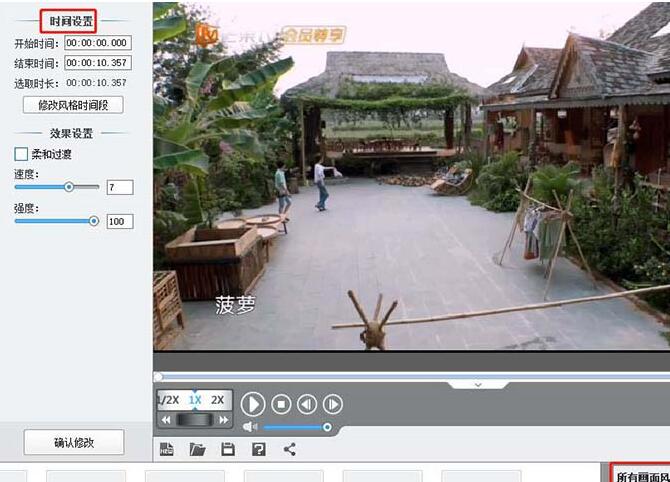Click 修改风格时间段 button

pyautogui.click(x=73, y=105)
